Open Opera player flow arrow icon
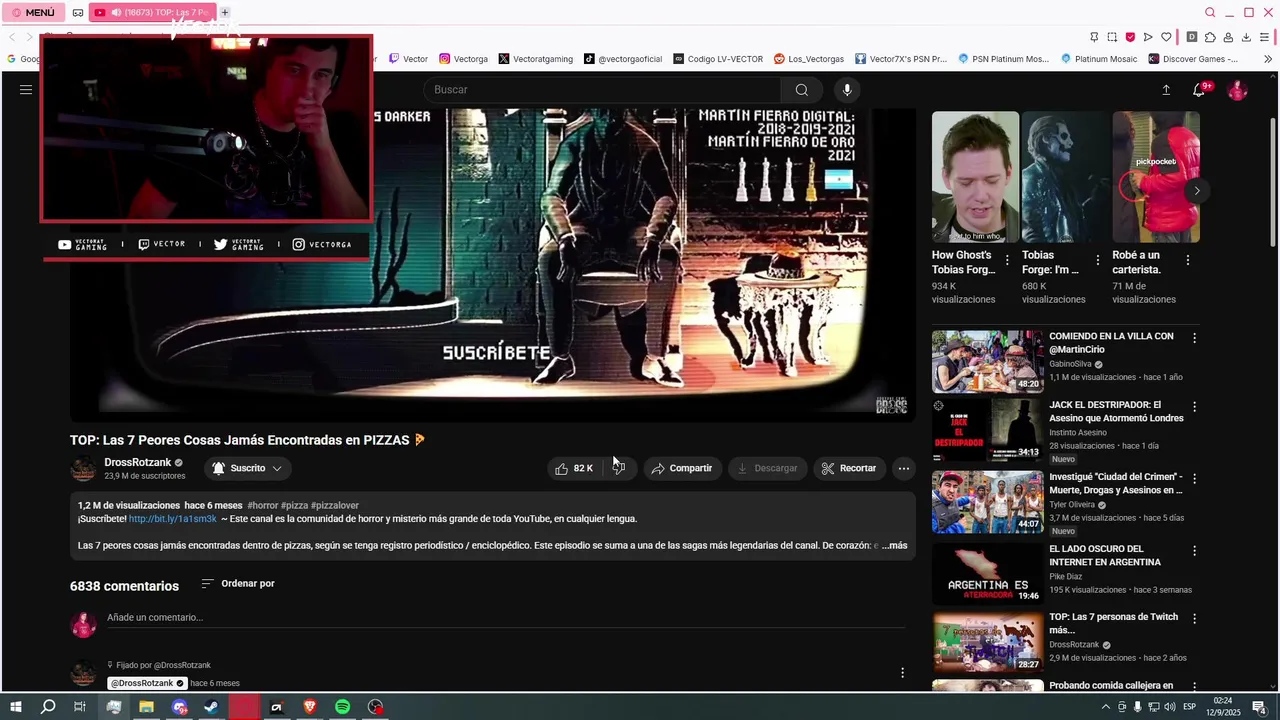The width and height of the screenshot is (1280, 720). click(1148, 37)
